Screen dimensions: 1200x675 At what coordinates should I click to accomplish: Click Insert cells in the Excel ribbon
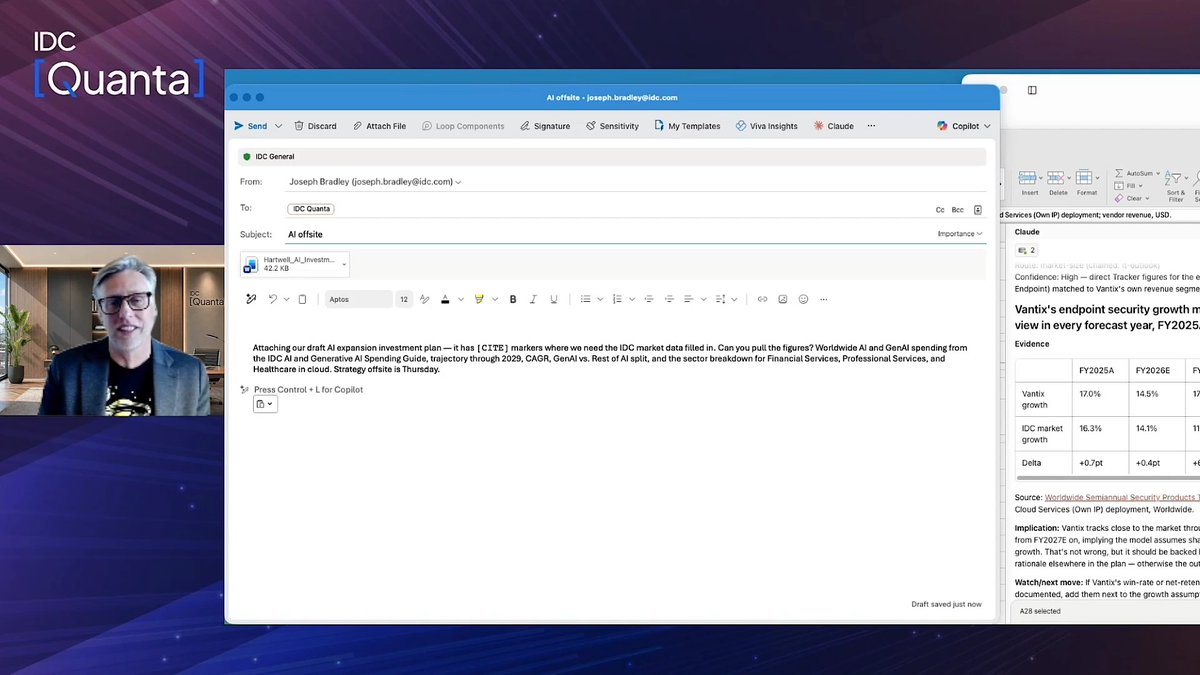[x=1030, y=182]
